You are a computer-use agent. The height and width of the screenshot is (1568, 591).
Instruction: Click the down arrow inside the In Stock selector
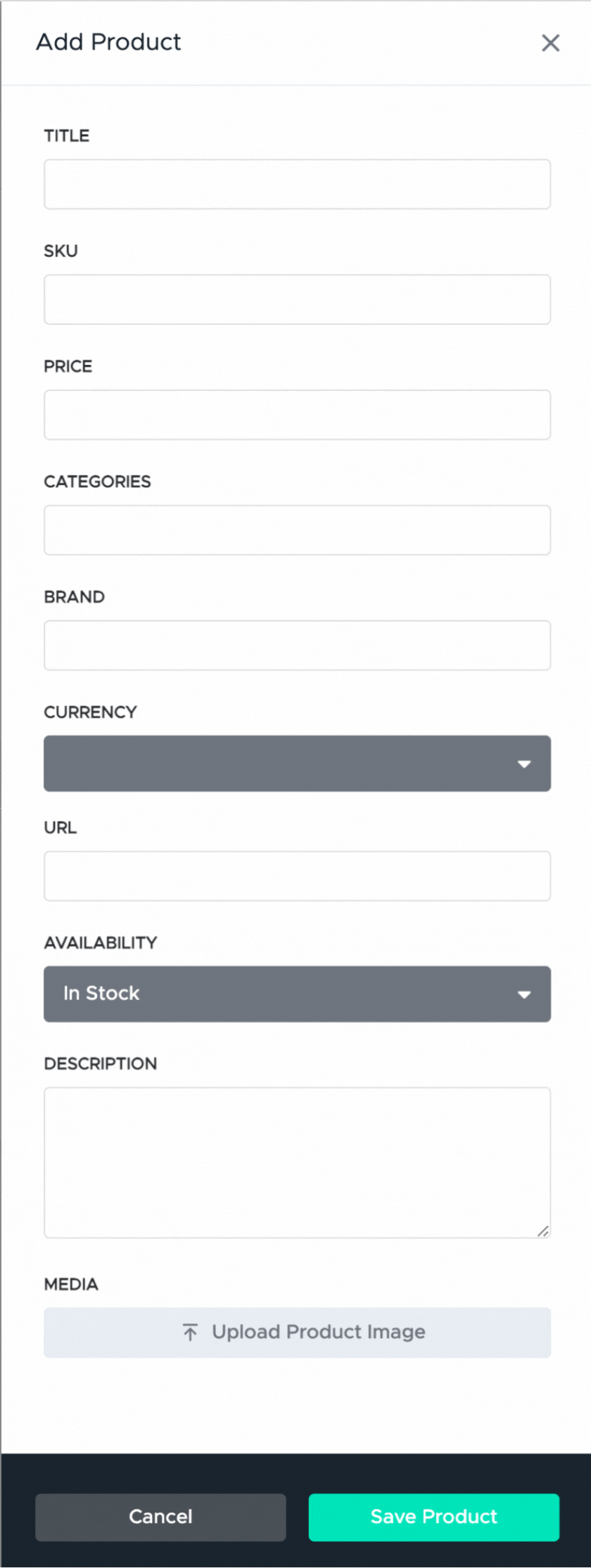pyautogui.click(x=524, y=994)
